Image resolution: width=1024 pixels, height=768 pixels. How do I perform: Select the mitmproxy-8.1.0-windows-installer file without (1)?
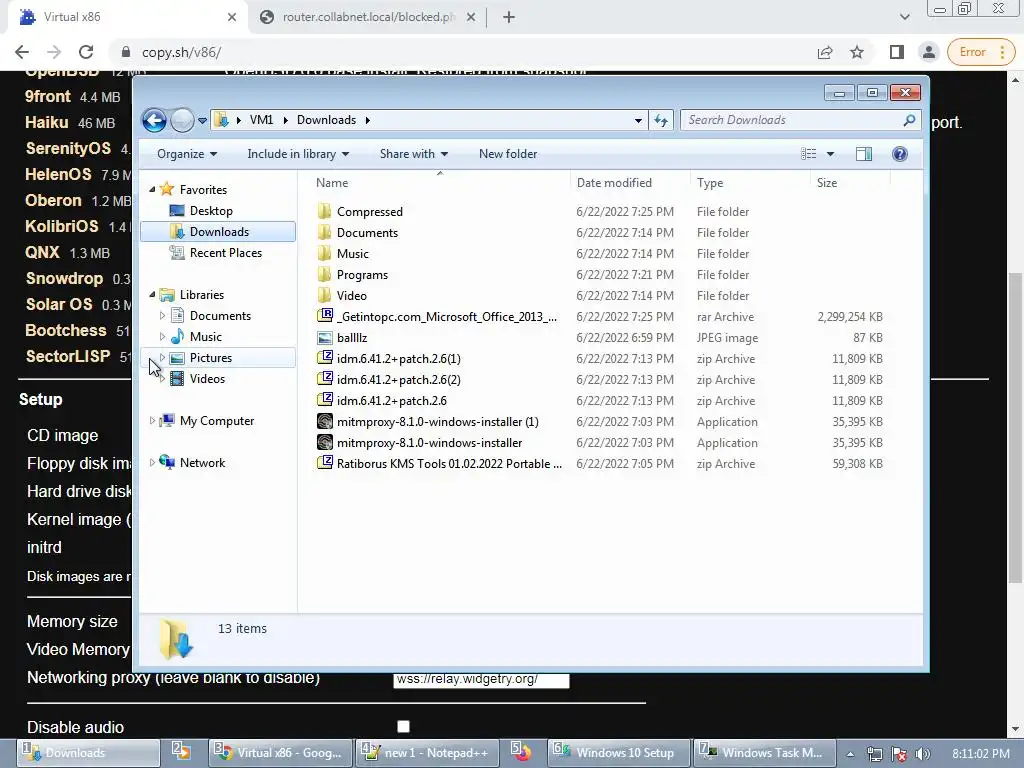pos(429,443)
